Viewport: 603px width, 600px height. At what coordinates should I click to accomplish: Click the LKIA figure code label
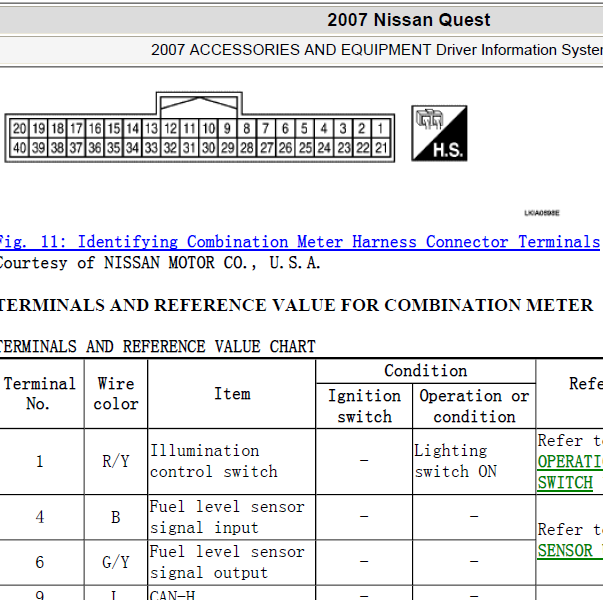pos(542,213)
